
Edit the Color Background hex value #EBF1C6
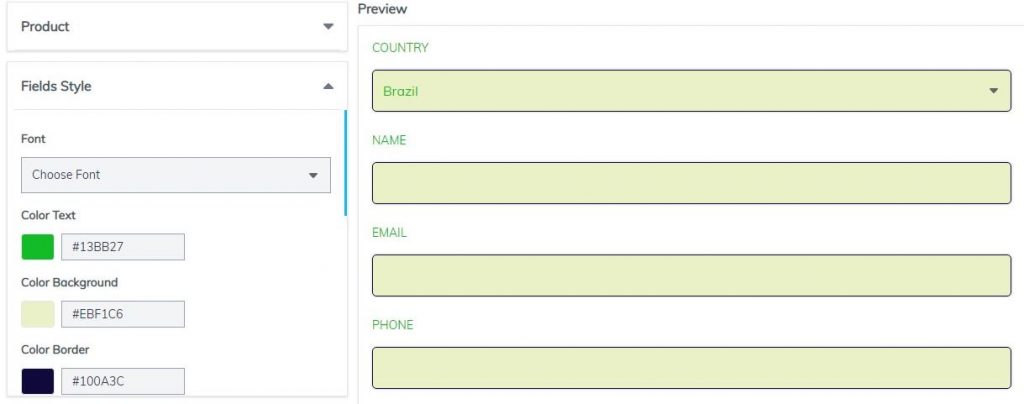pos(123,315)
